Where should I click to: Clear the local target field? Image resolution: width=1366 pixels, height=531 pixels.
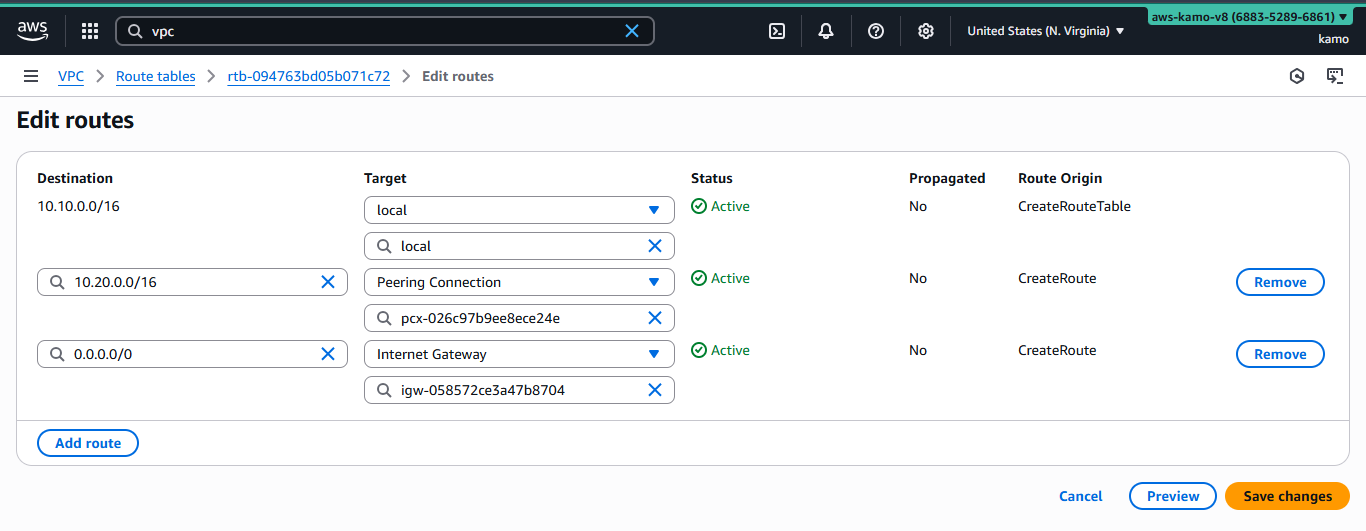click(655, 246)
